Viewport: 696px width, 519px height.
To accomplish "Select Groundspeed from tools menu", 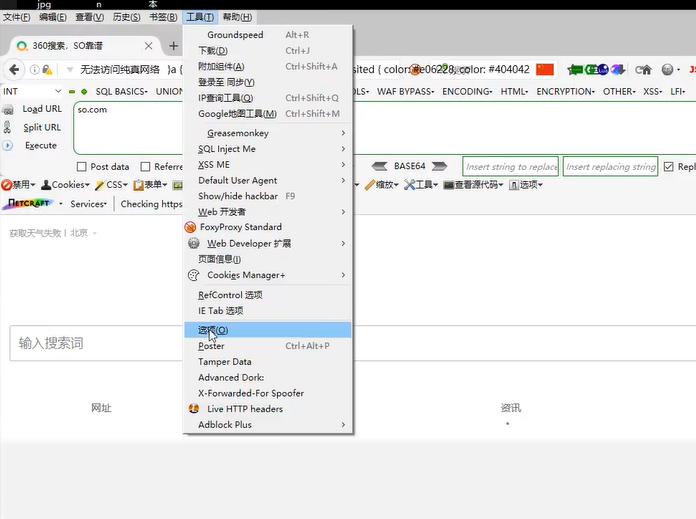I will (268, 35).
